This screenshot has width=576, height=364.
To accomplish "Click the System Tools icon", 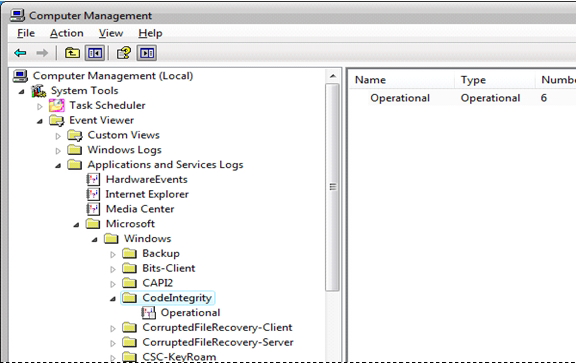I will click(x=39, y=91).
